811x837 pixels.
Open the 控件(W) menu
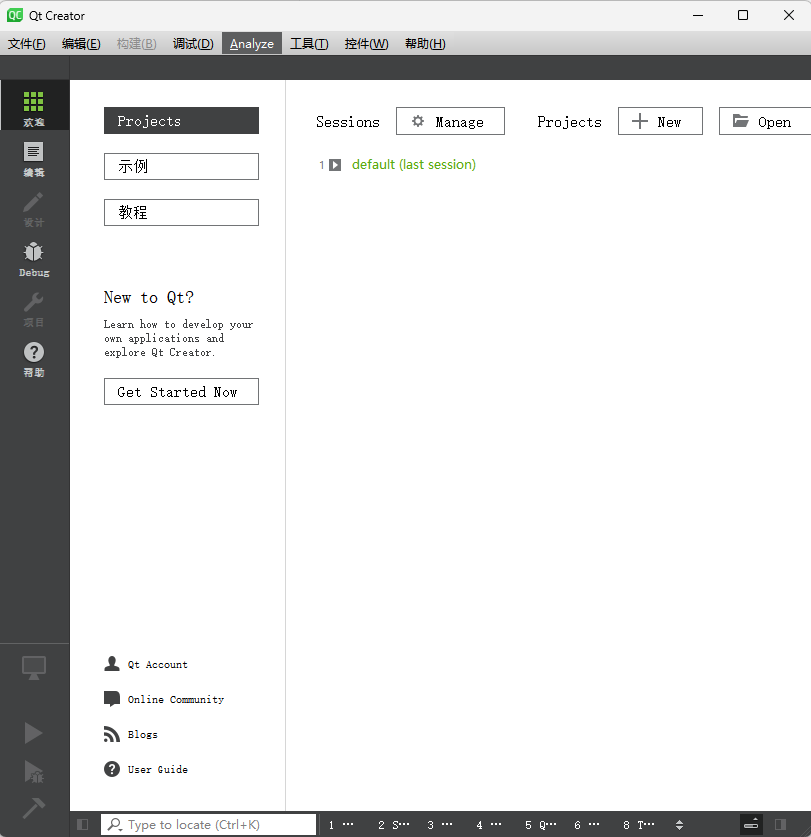coord(367,44)
